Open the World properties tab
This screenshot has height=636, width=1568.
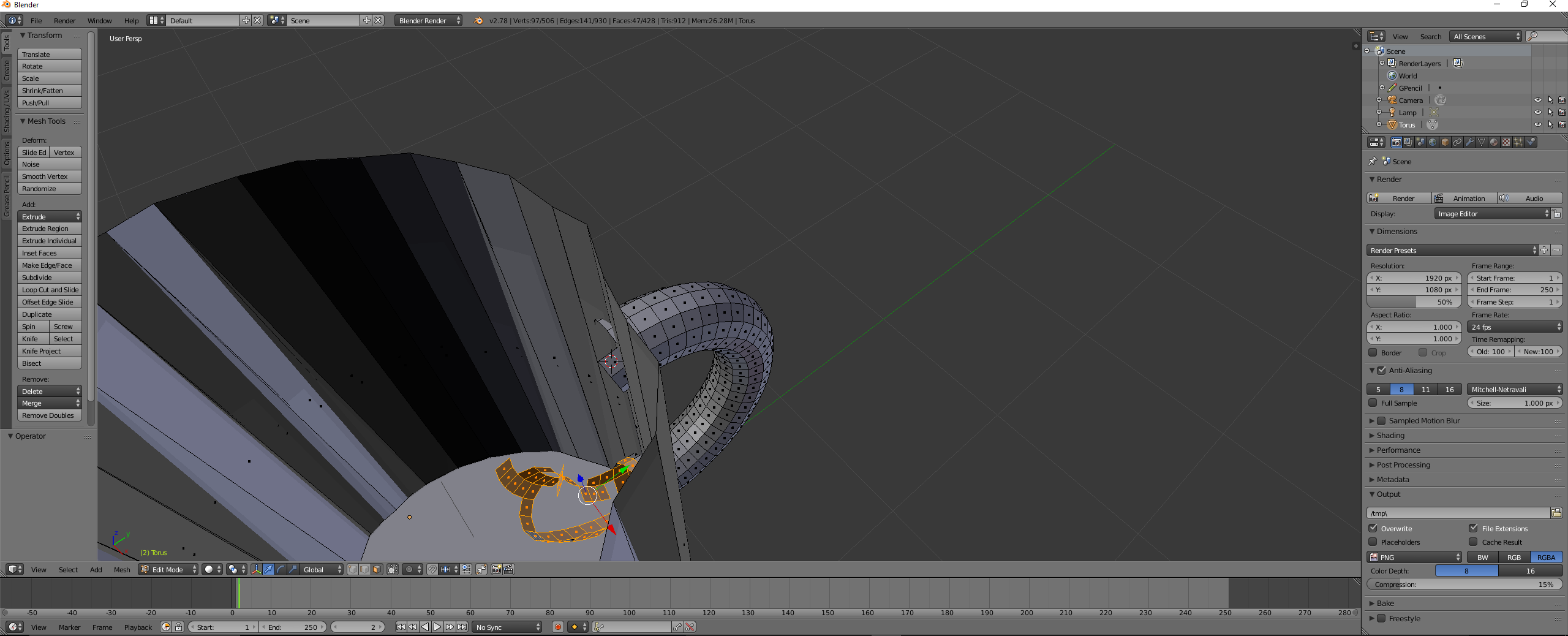click(1433, 142)
